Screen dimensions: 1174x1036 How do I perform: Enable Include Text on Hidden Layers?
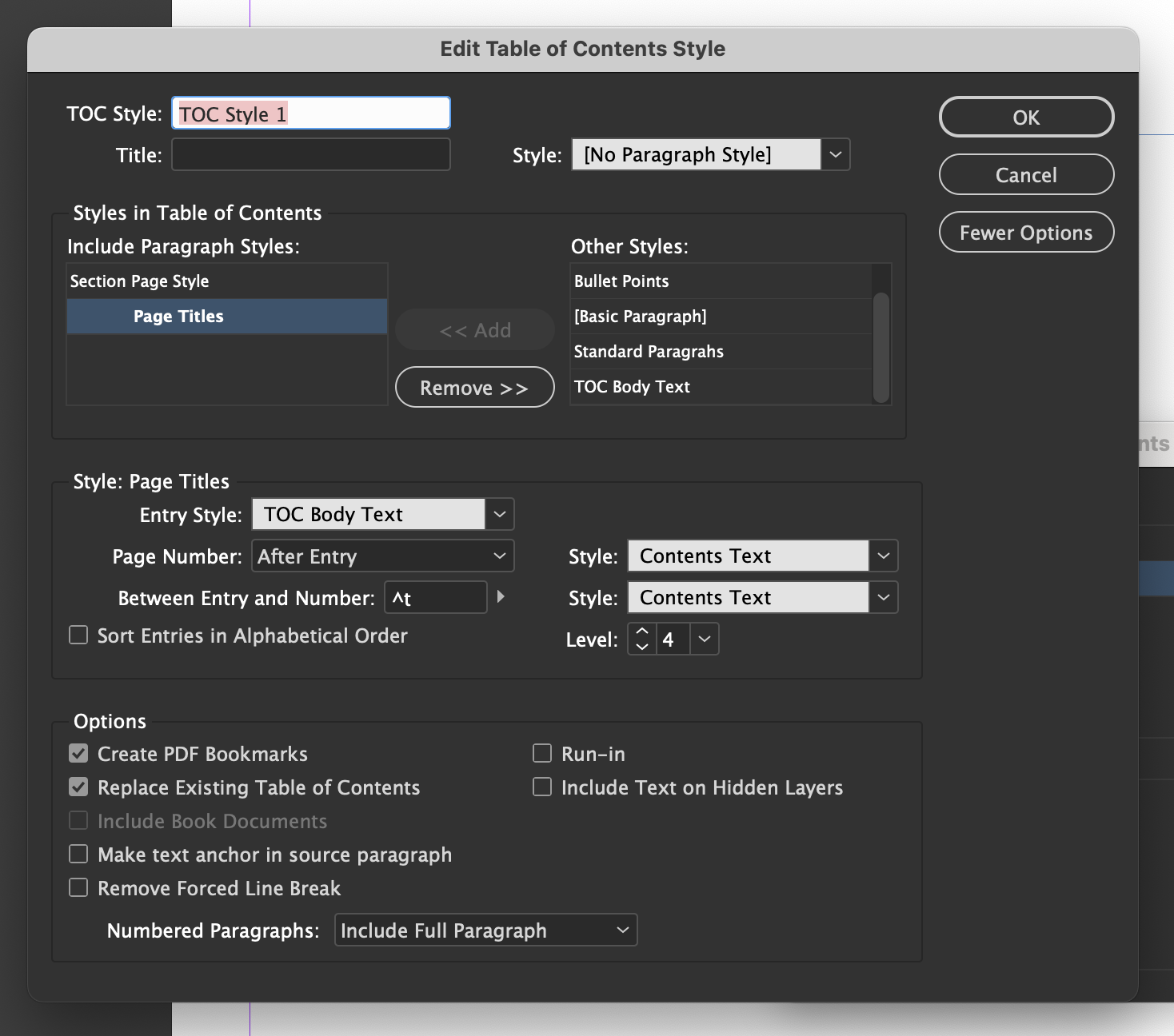[541, 787]
